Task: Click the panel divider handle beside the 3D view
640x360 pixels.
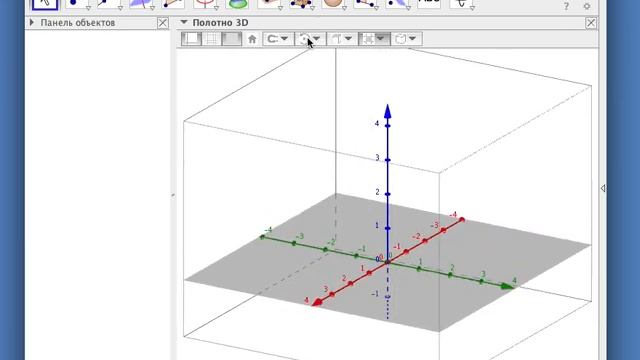Action: tap(173, 195)
